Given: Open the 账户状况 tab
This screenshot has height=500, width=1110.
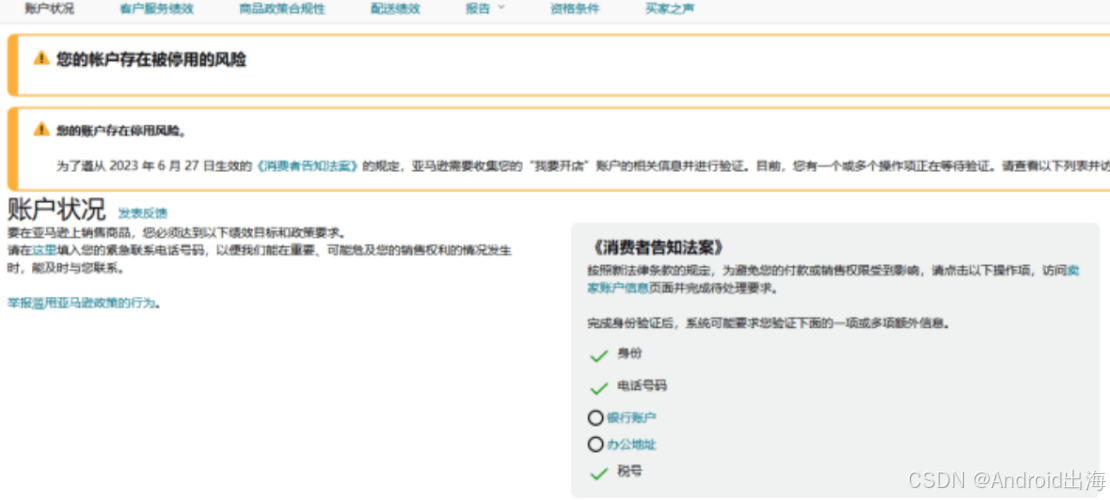Looking at the screenshot, I should (50, 9).
